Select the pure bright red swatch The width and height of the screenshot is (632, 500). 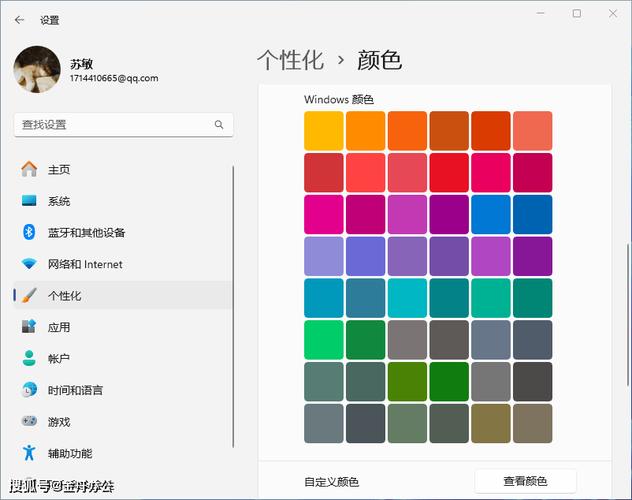point(449,172)
